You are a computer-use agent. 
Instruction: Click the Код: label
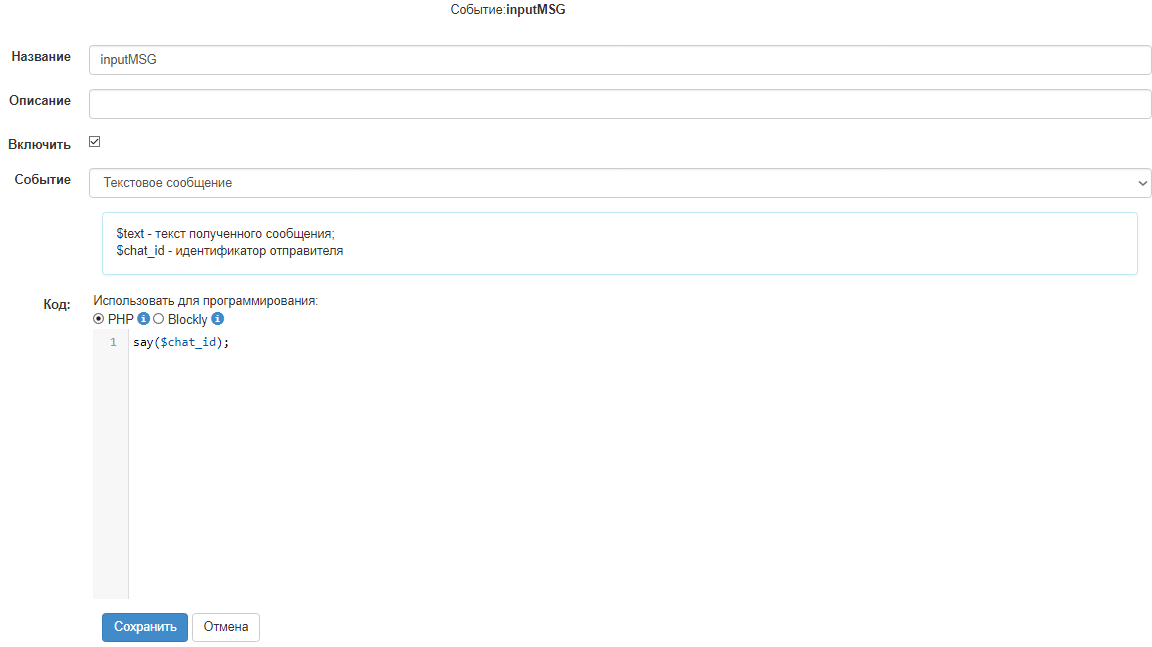click(57, 304)
